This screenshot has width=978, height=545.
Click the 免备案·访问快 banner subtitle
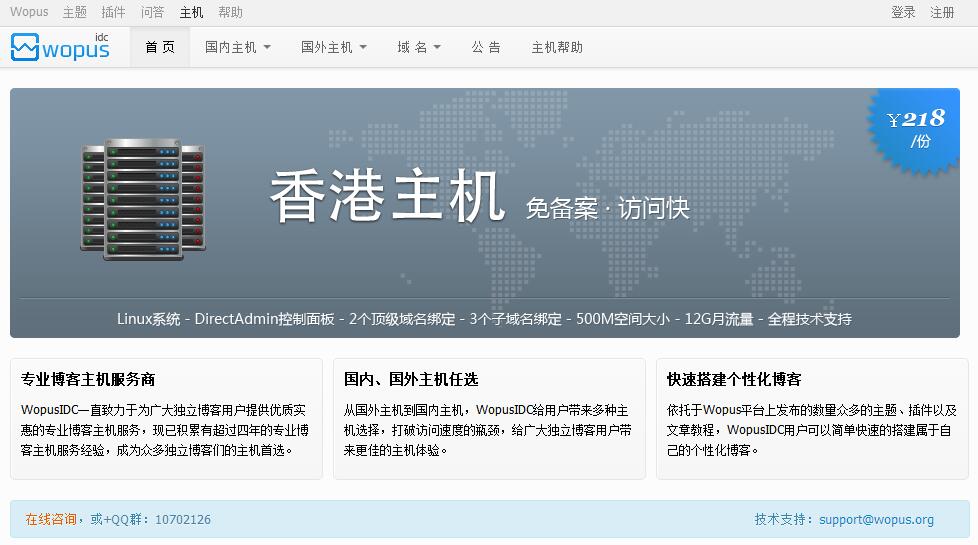[608, 208]
